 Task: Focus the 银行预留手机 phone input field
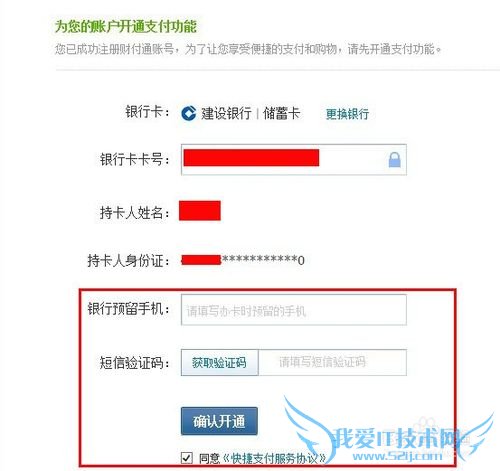point(294,310)
